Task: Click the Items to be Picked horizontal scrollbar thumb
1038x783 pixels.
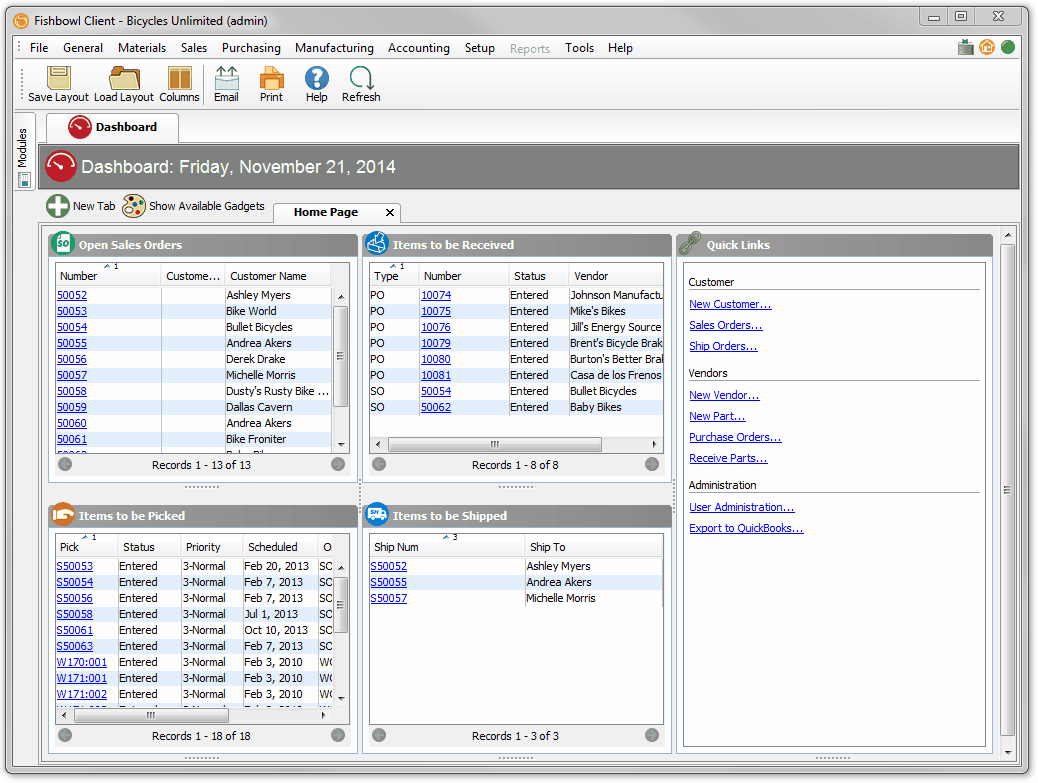Action: pos(151,715)
